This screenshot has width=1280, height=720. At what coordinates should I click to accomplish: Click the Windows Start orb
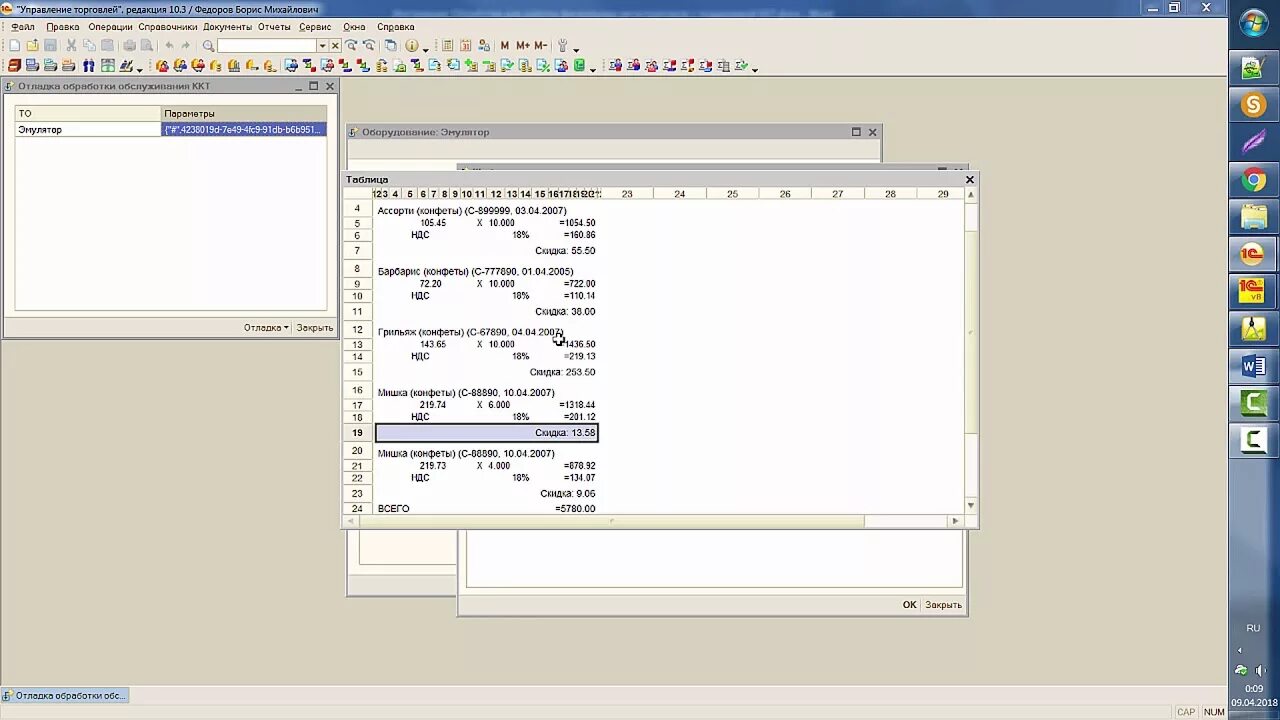[1254, 24]
